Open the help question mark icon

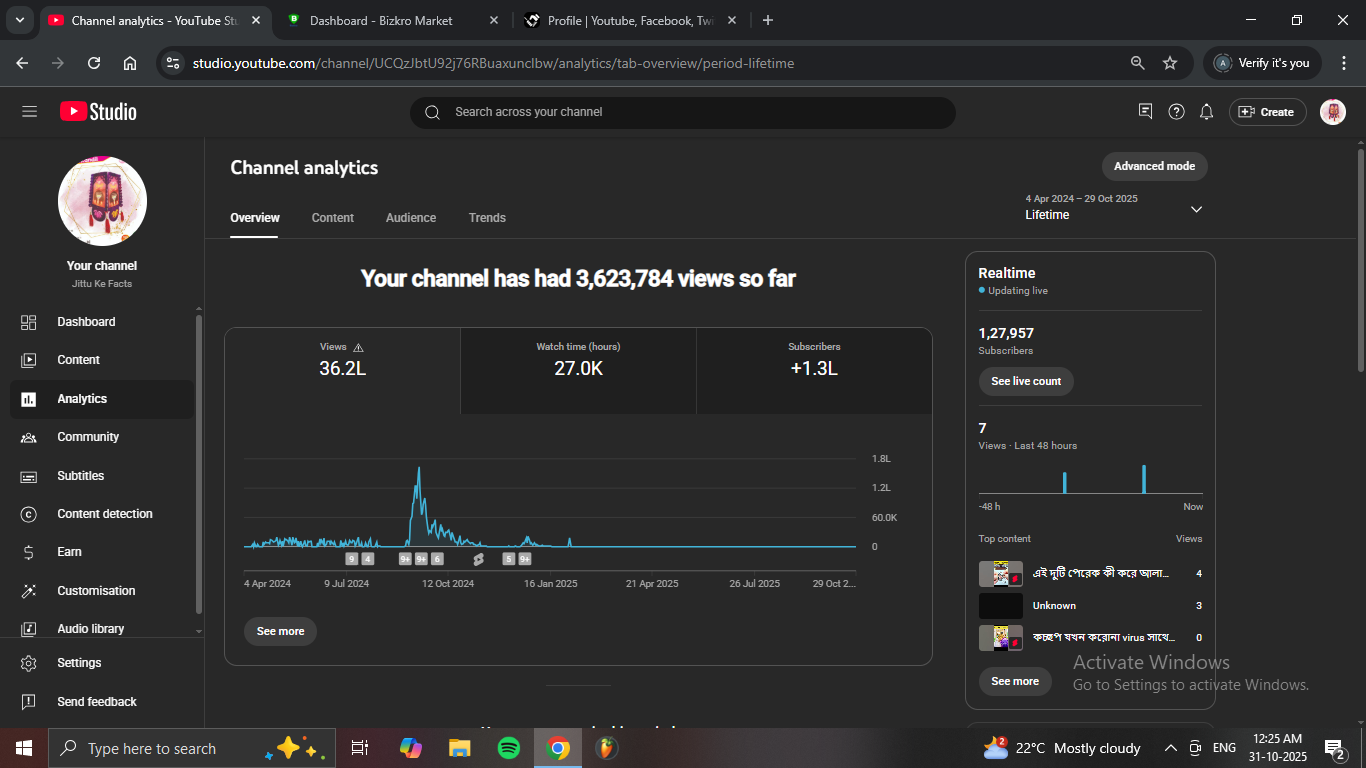[x=1177, y=112]
